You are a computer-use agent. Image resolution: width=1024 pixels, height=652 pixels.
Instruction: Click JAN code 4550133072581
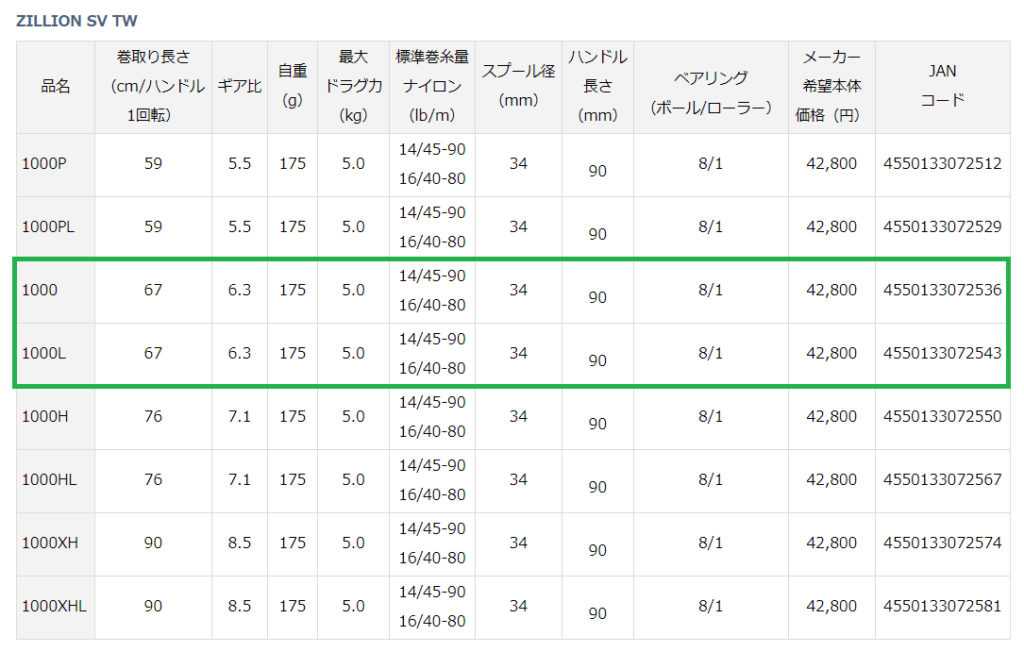click(x=942, y=606)
